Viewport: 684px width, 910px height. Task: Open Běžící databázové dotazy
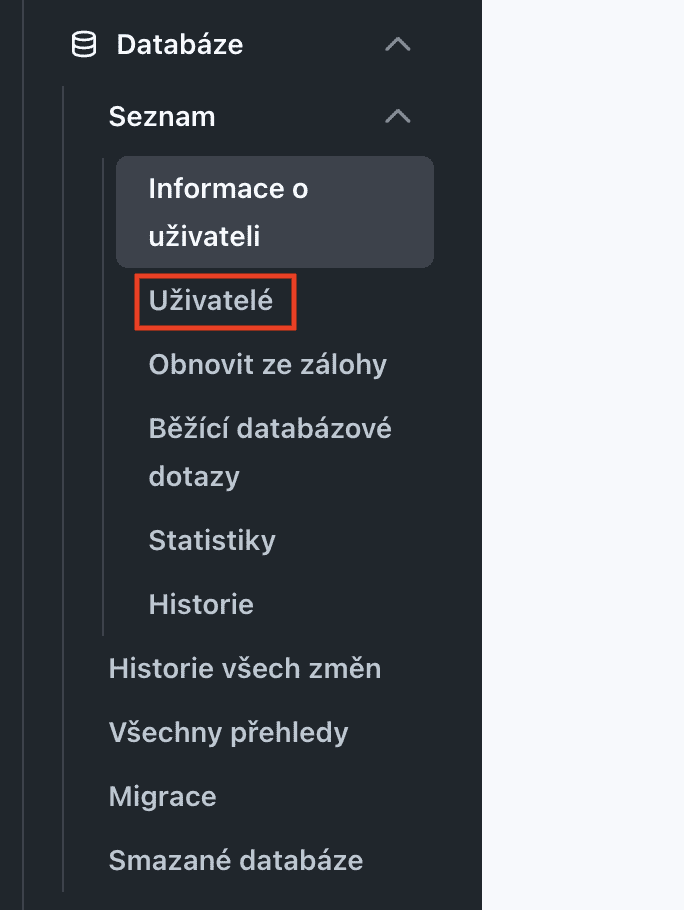(x=270, y=452)
